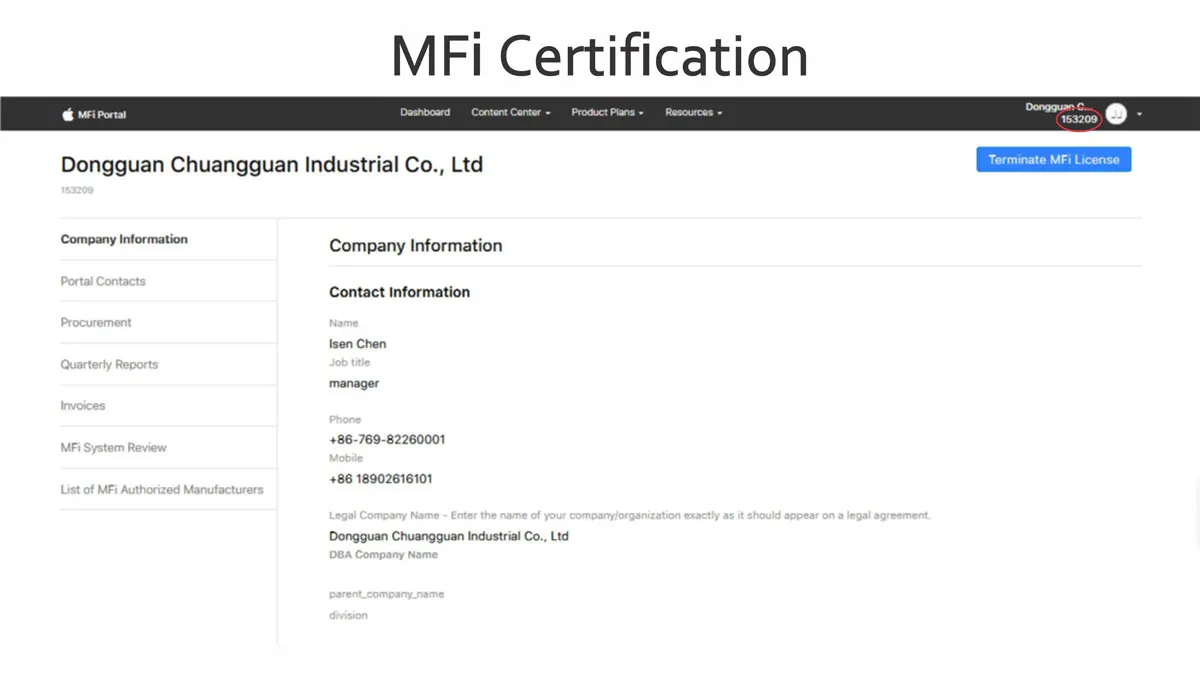Click the legal company name value
This screenshot has height=690, width=1200.
(x=449, y=536)
